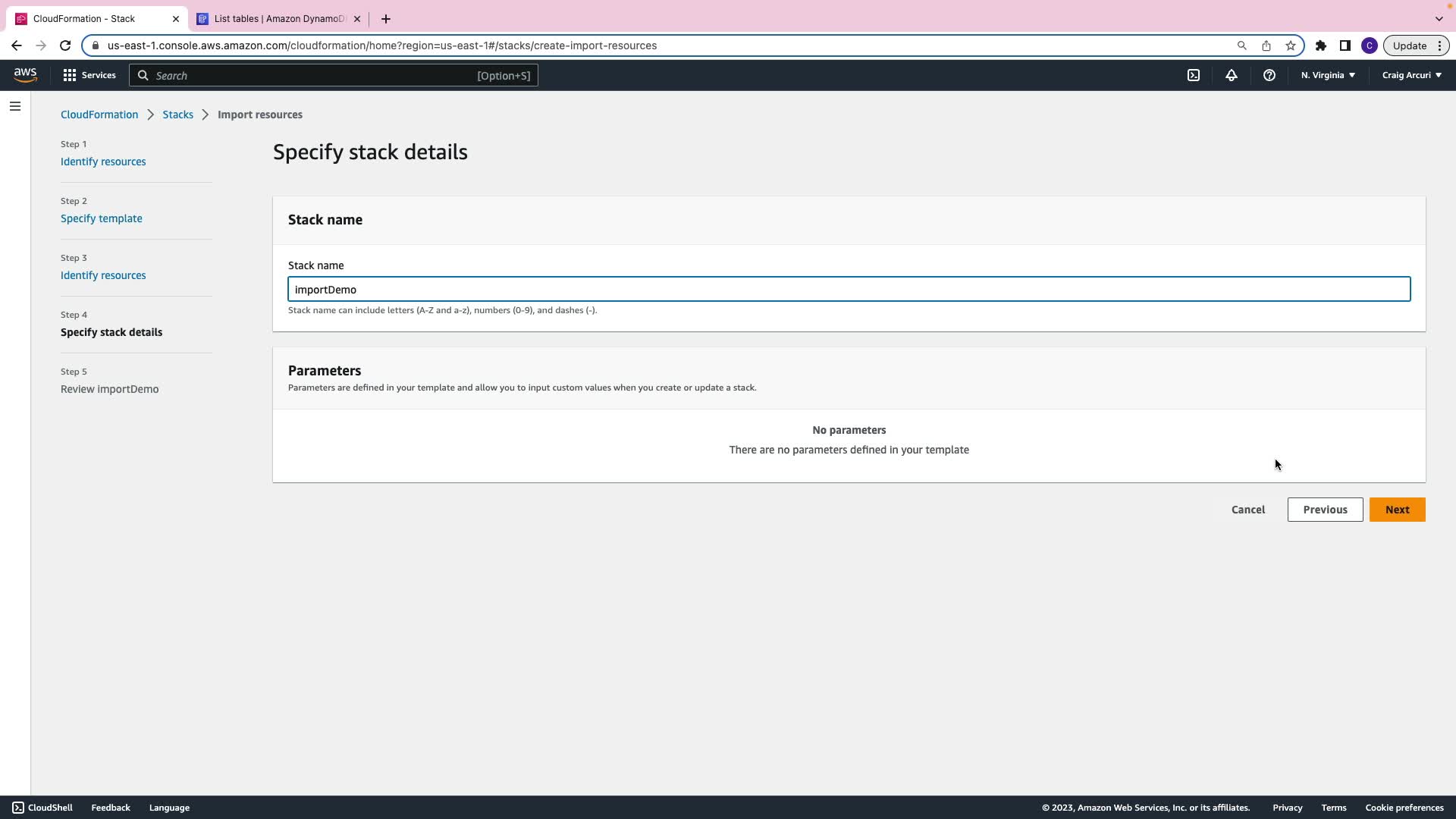Screen dimensions: 1456x819
Task: Expand the browser tab search chevron
Action: 1439,18
